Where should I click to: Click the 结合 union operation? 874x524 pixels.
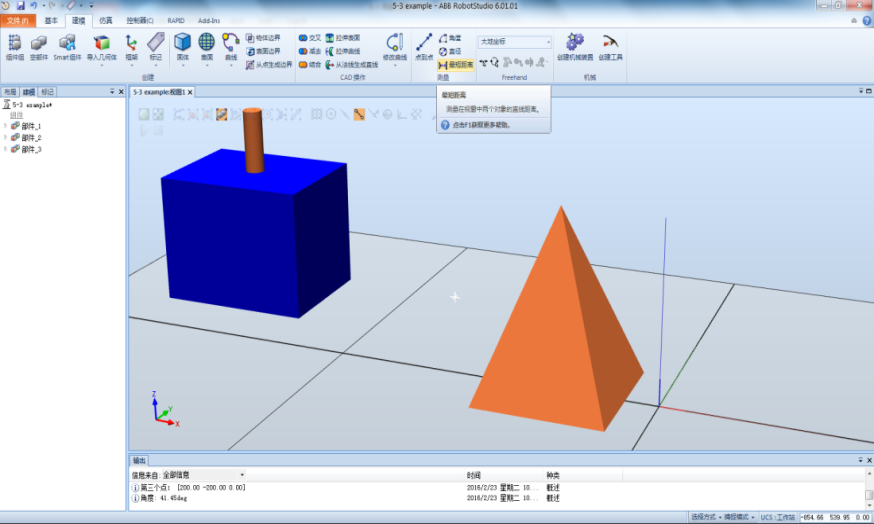(x=309, y=65)
